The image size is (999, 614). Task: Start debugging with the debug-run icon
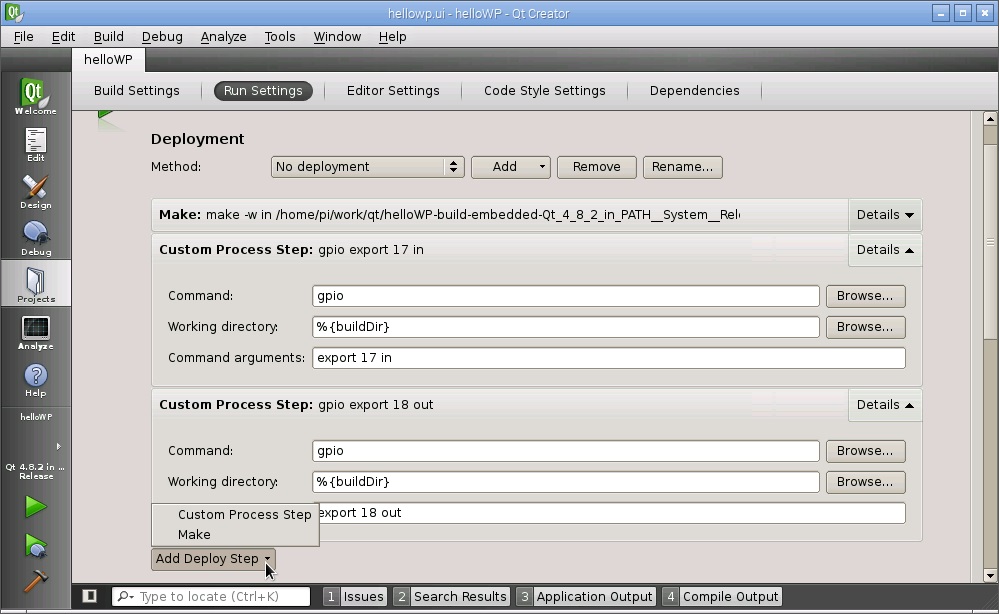coord(35,545)
